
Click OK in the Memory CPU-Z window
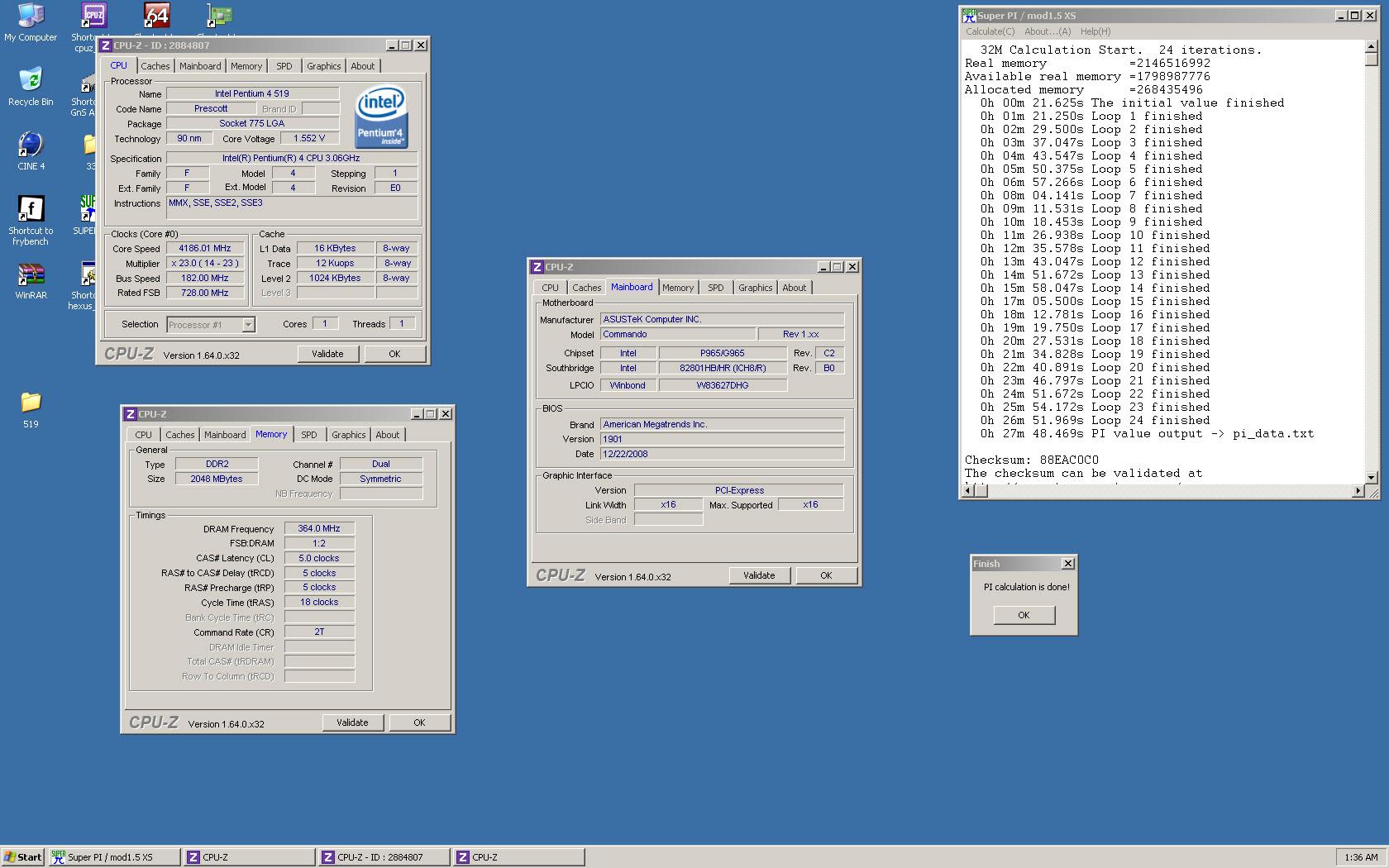419,723
